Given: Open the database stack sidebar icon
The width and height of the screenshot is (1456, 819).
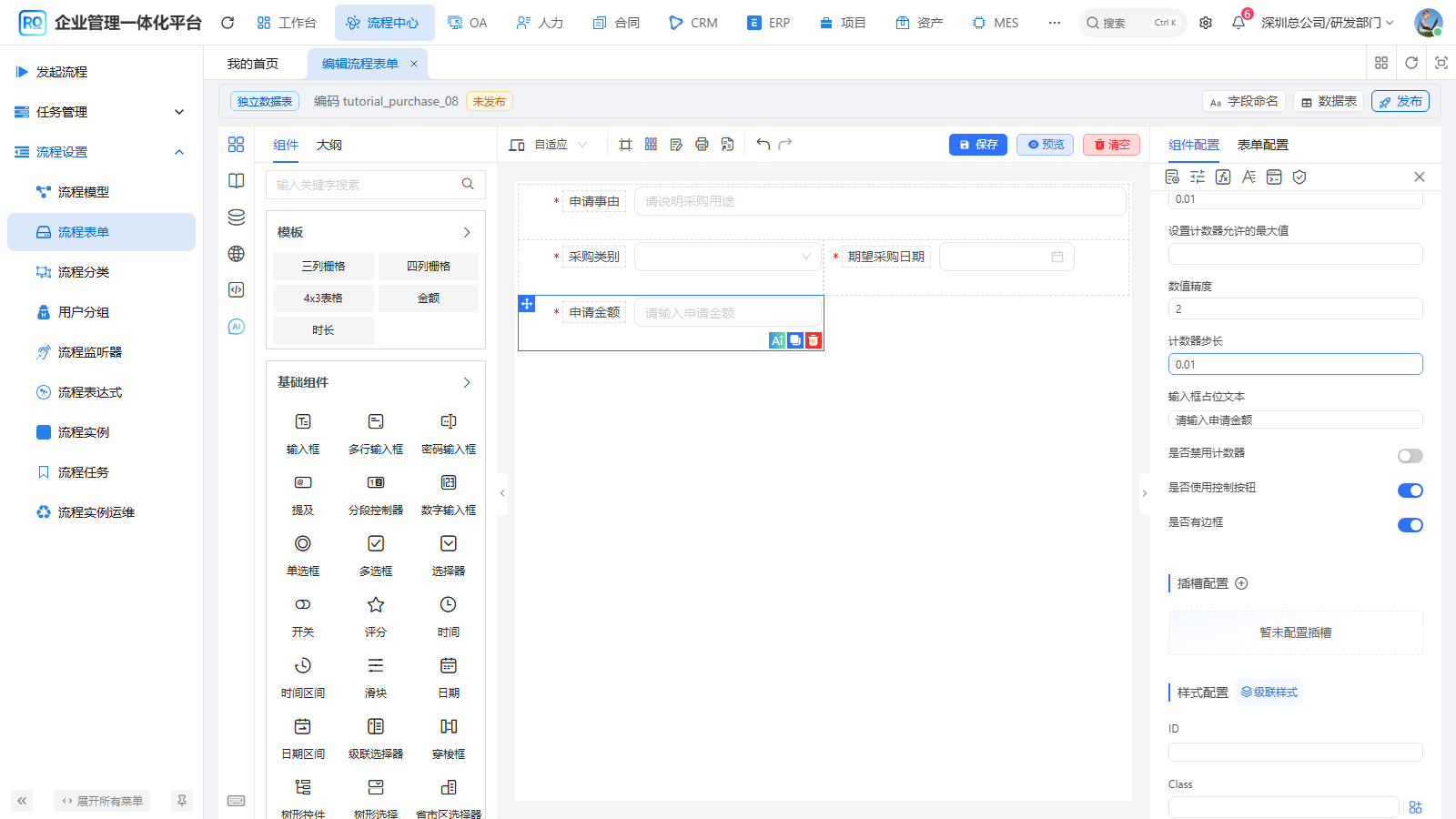Looking at the screenshot, I should [237, 217].
